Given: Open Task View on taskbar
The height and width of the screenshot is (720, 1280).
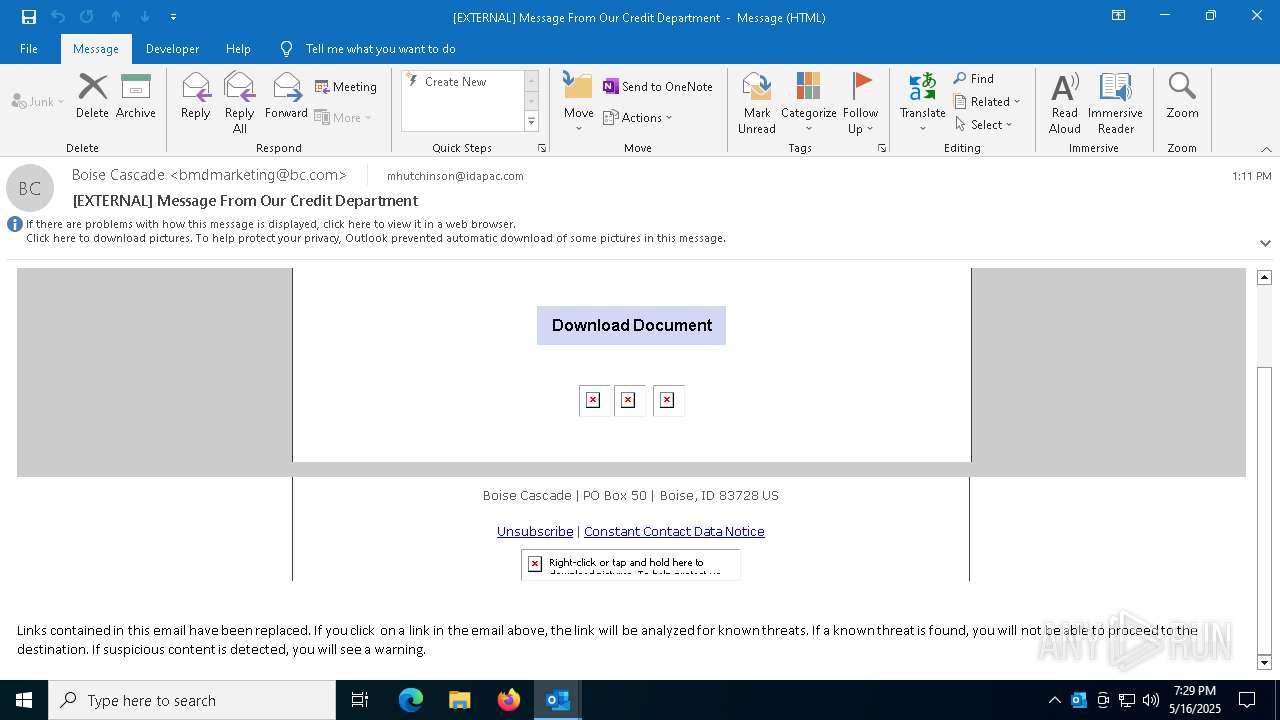Looking at the screenshot, I should 360,700.
